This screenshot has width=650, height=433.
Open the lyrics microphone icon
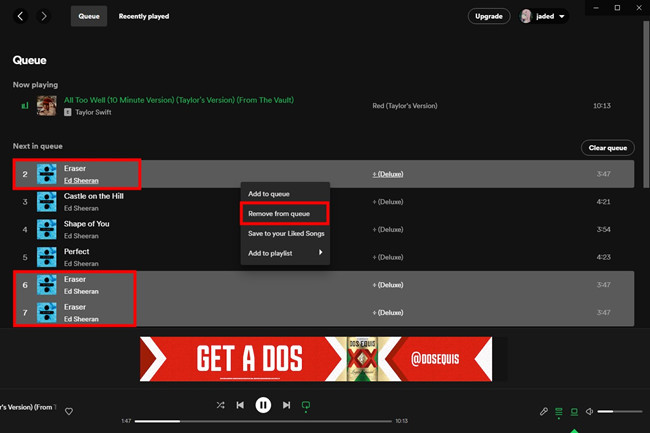point(543,411)
